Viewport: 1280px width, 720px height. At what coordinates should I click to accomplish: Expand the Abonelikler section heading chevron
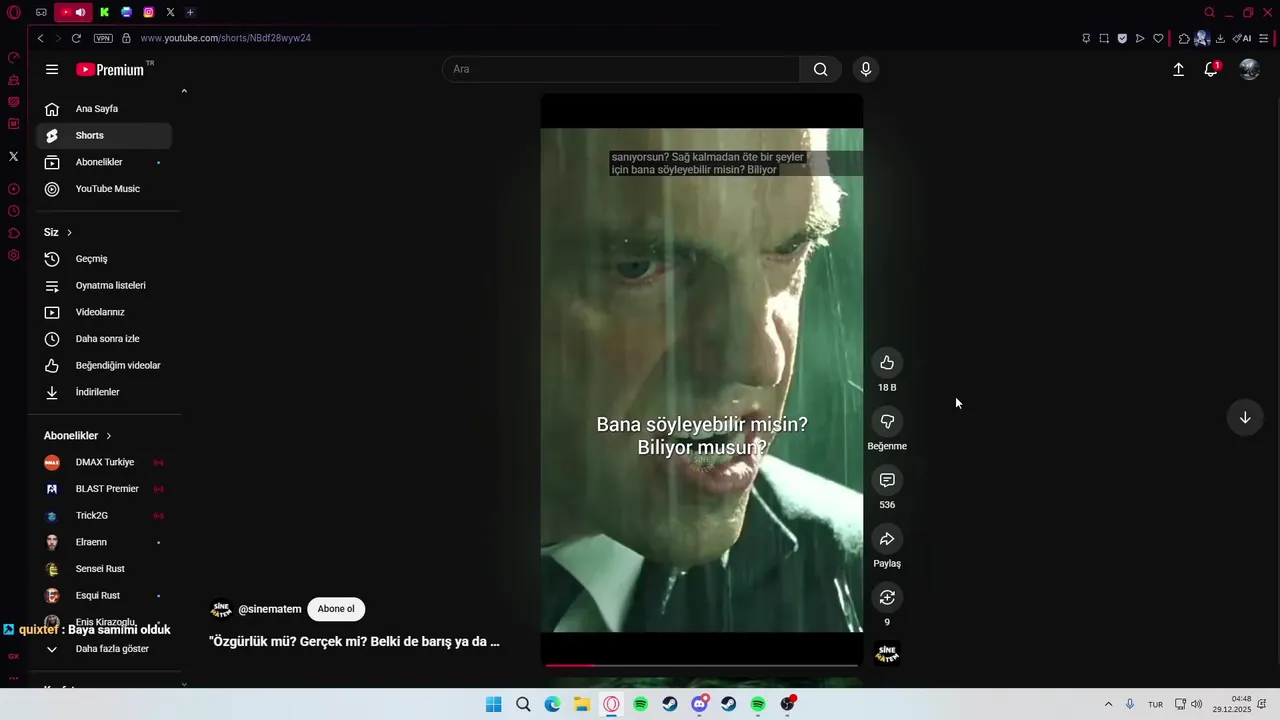pyautogui.click(x=108, y=436)
